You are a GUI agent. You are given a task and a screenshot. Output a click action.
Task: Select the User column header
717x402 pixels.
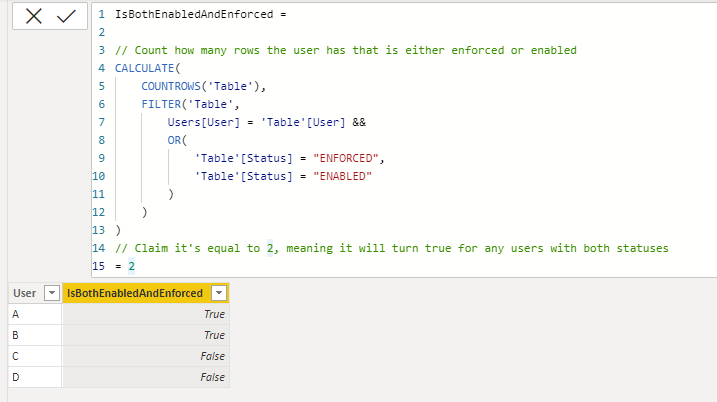click(x=35, y=293)
